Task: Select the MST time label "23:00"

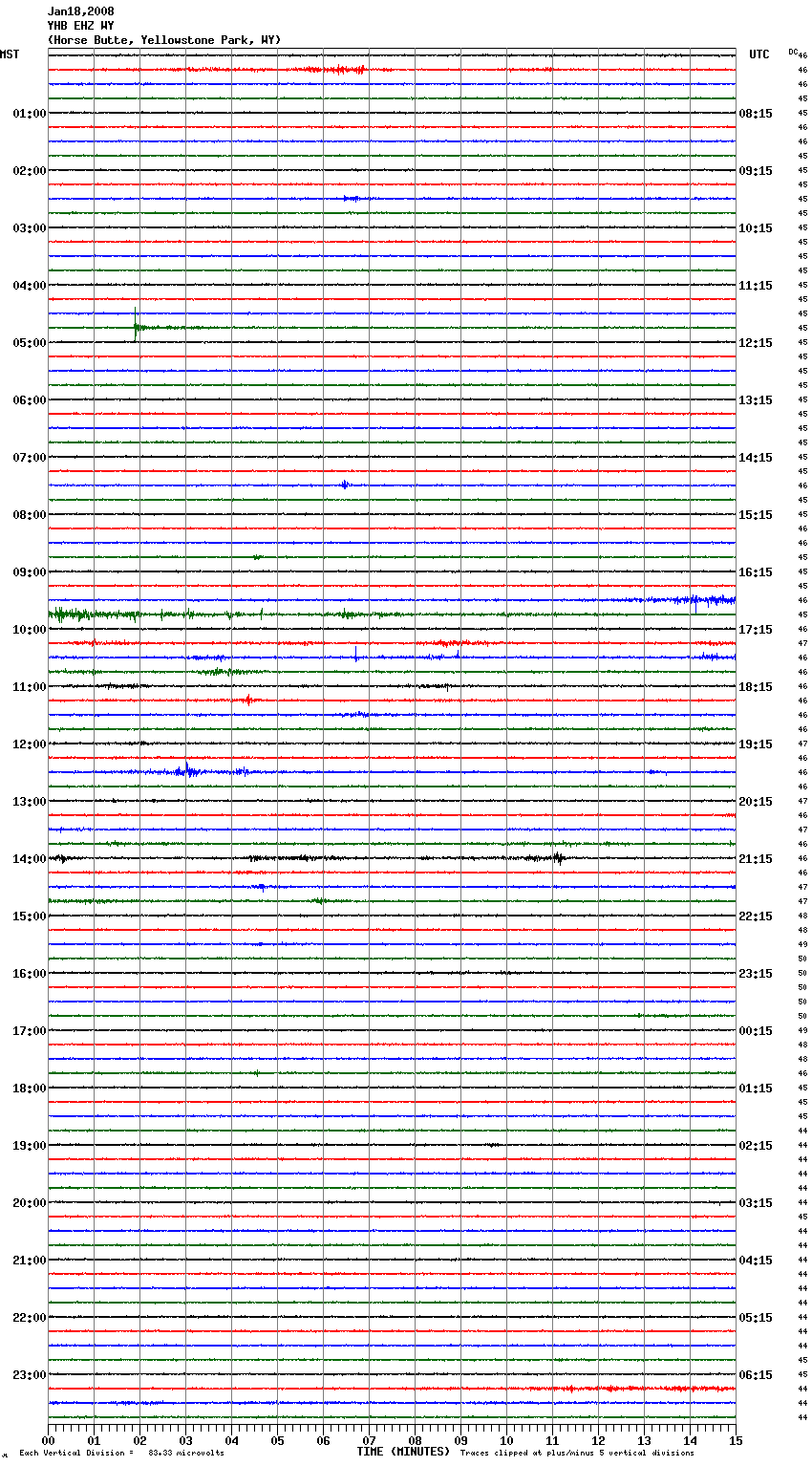Action: point(30,1375)
